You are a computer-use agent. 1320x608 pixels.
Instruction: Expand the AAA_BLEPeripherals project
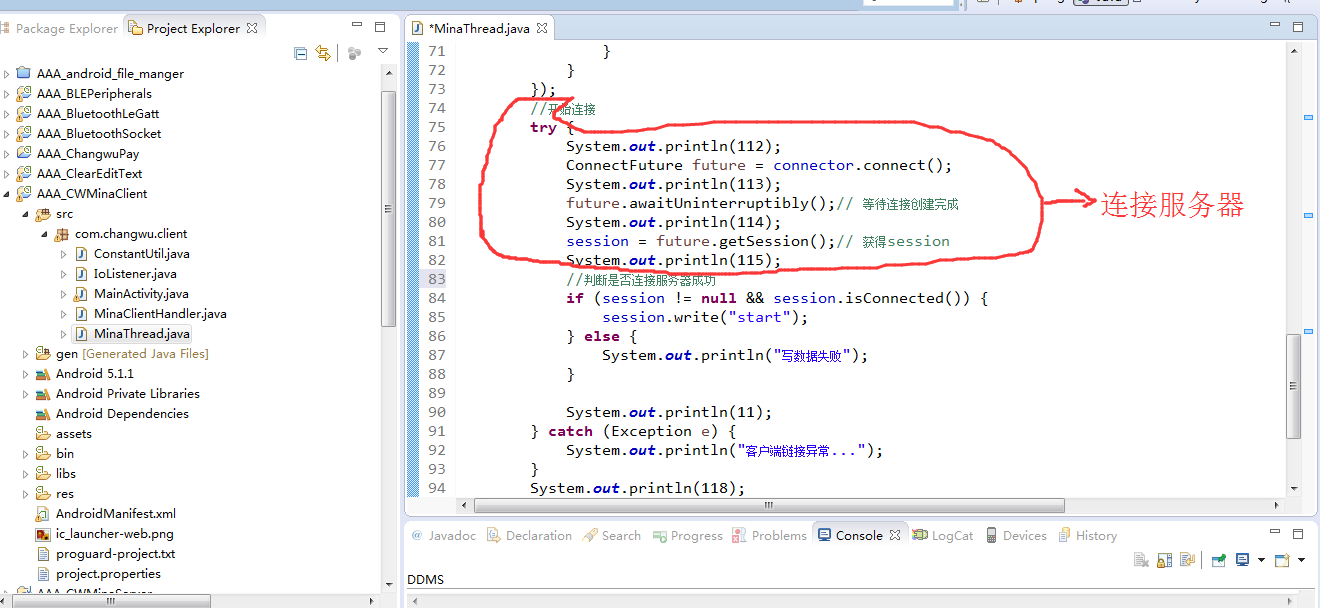[x=7, y=94]
